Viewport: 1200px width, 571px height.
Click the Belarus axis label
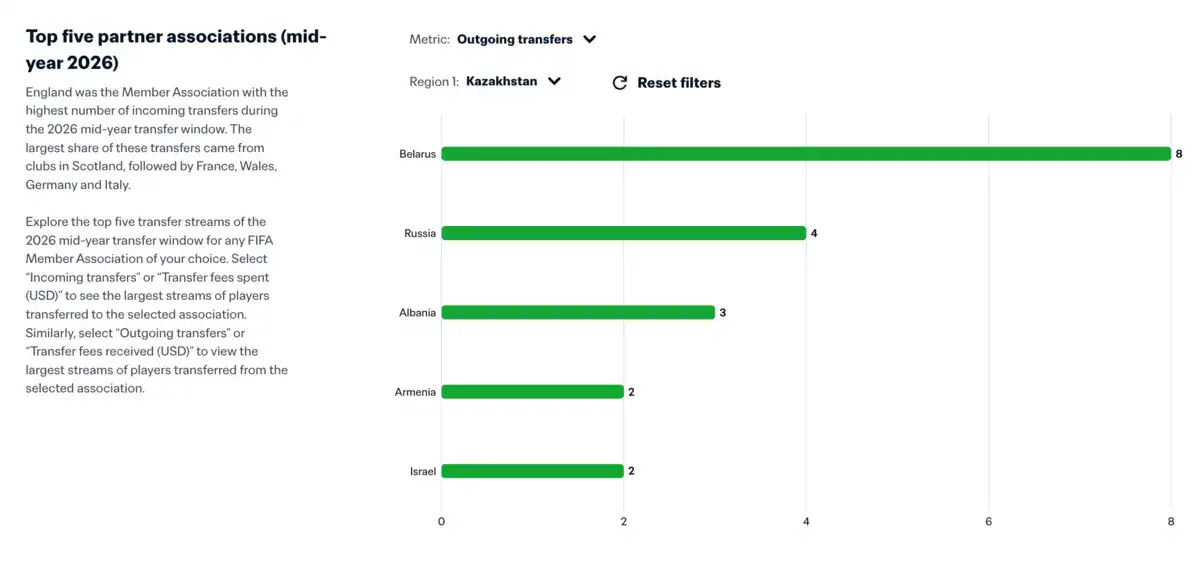tap(417, 154)
